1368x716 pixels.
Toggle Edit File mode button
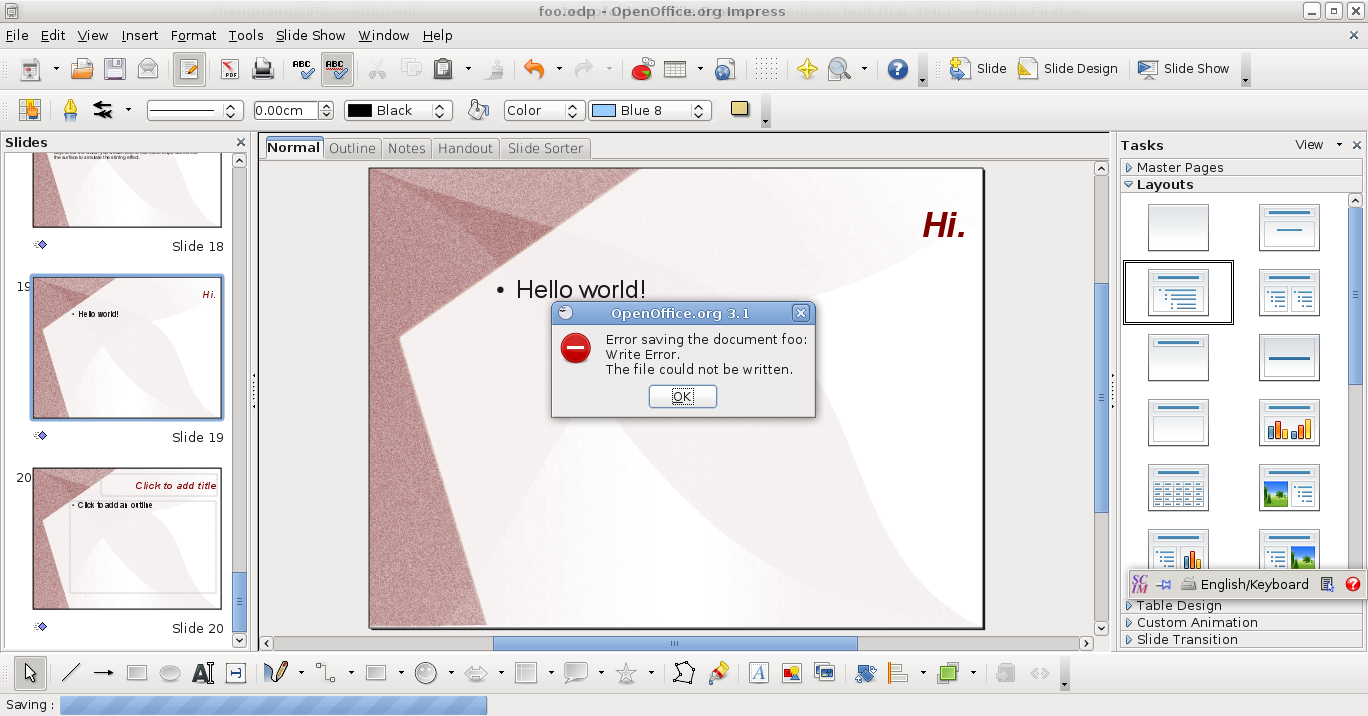coord(189,69)
